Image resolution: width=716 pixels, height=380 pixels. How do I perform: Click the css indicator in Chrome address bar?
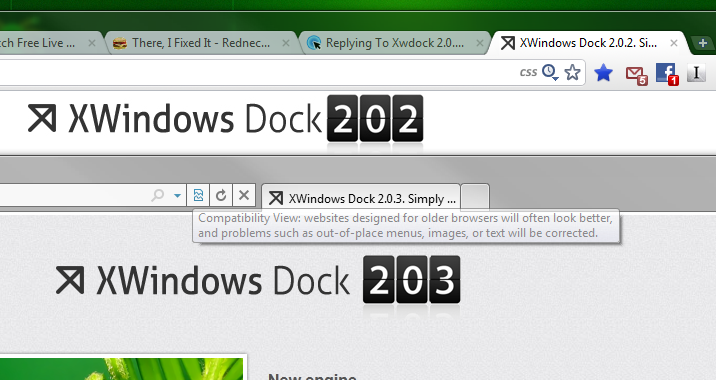coord(528,72)
